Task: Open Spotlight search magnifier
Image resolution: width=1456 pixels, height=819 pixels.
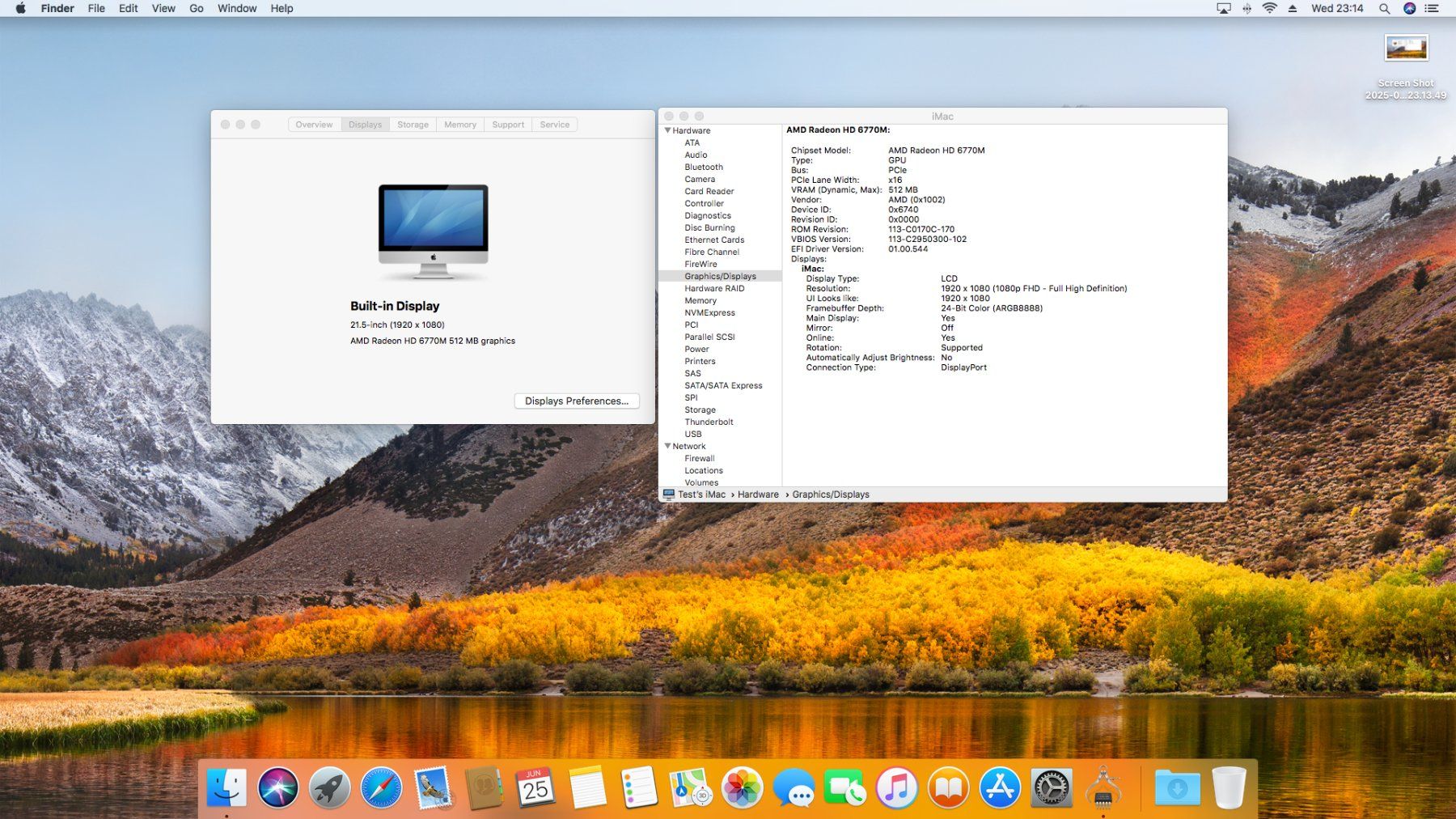Action: [x=1384, y=8]
